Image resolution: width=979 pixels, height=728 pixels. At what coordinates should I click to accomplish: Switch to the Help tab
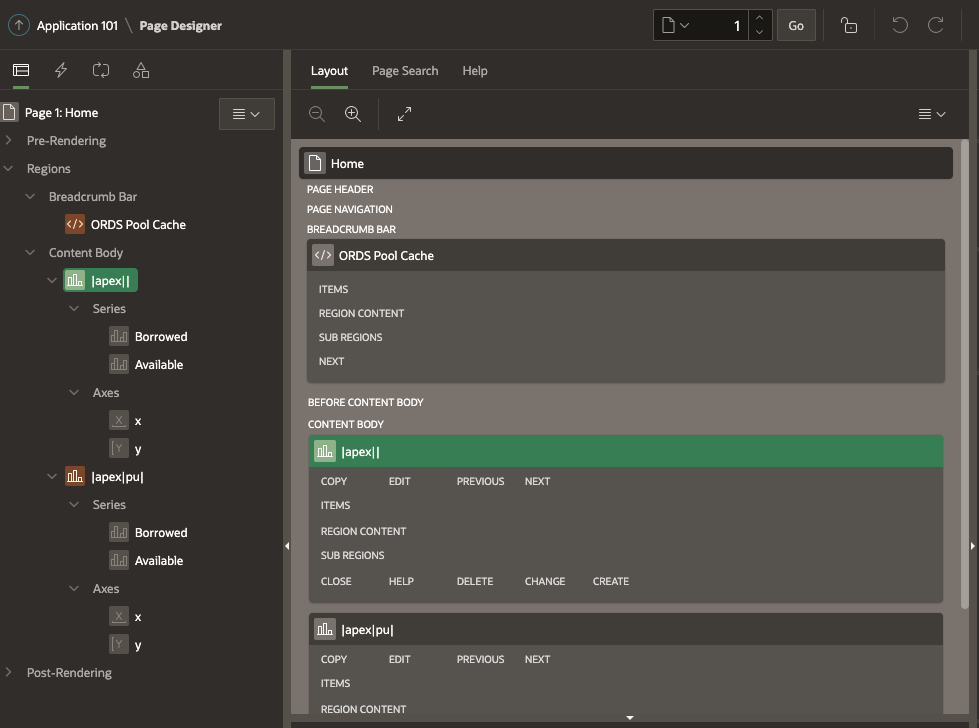coord(474,71)
